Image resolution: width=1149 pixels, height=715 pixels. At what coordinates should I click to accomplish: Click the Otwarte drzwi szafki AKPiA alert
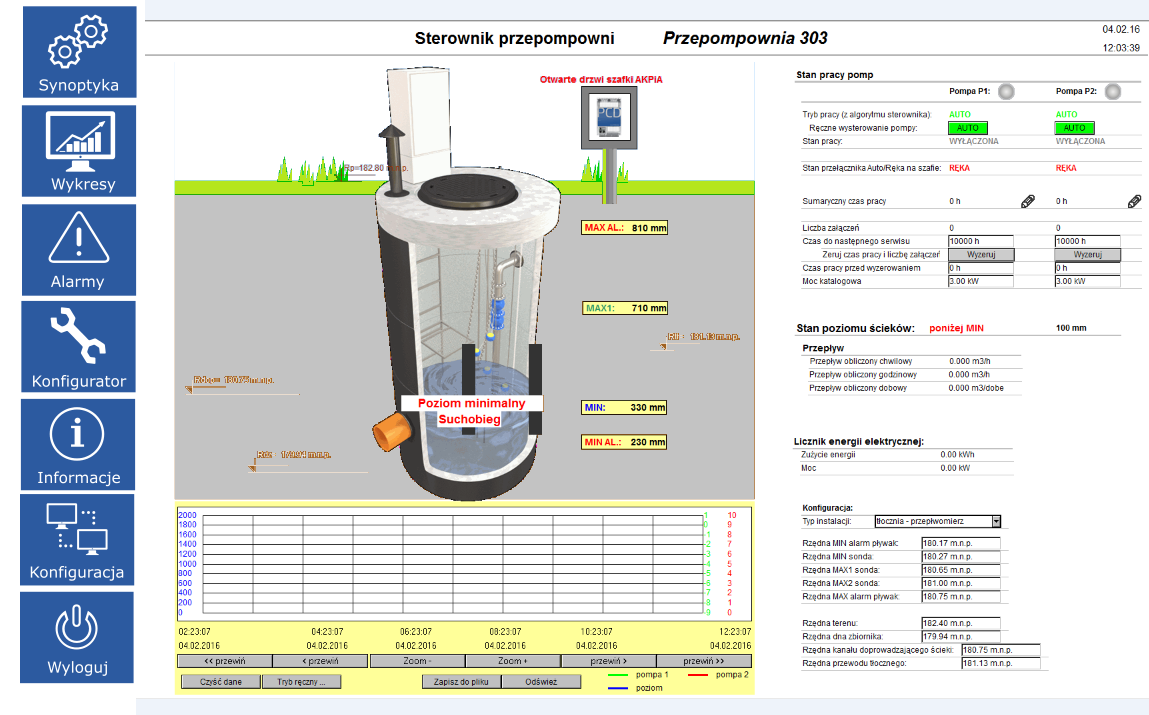(601, 79)
